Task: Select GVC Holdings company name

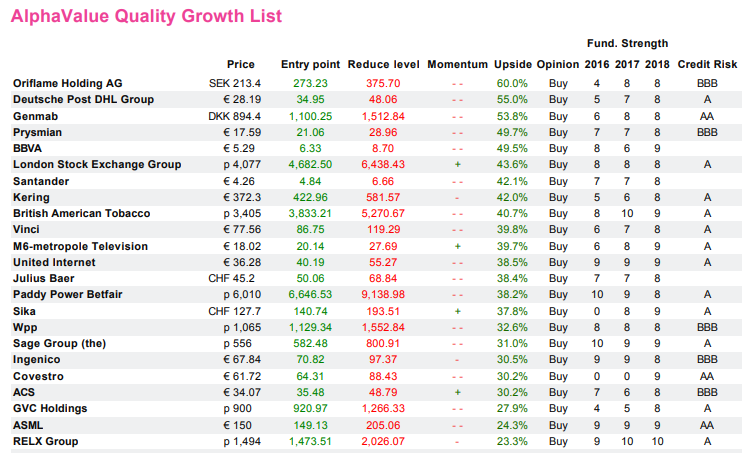Action: point(50,408)
